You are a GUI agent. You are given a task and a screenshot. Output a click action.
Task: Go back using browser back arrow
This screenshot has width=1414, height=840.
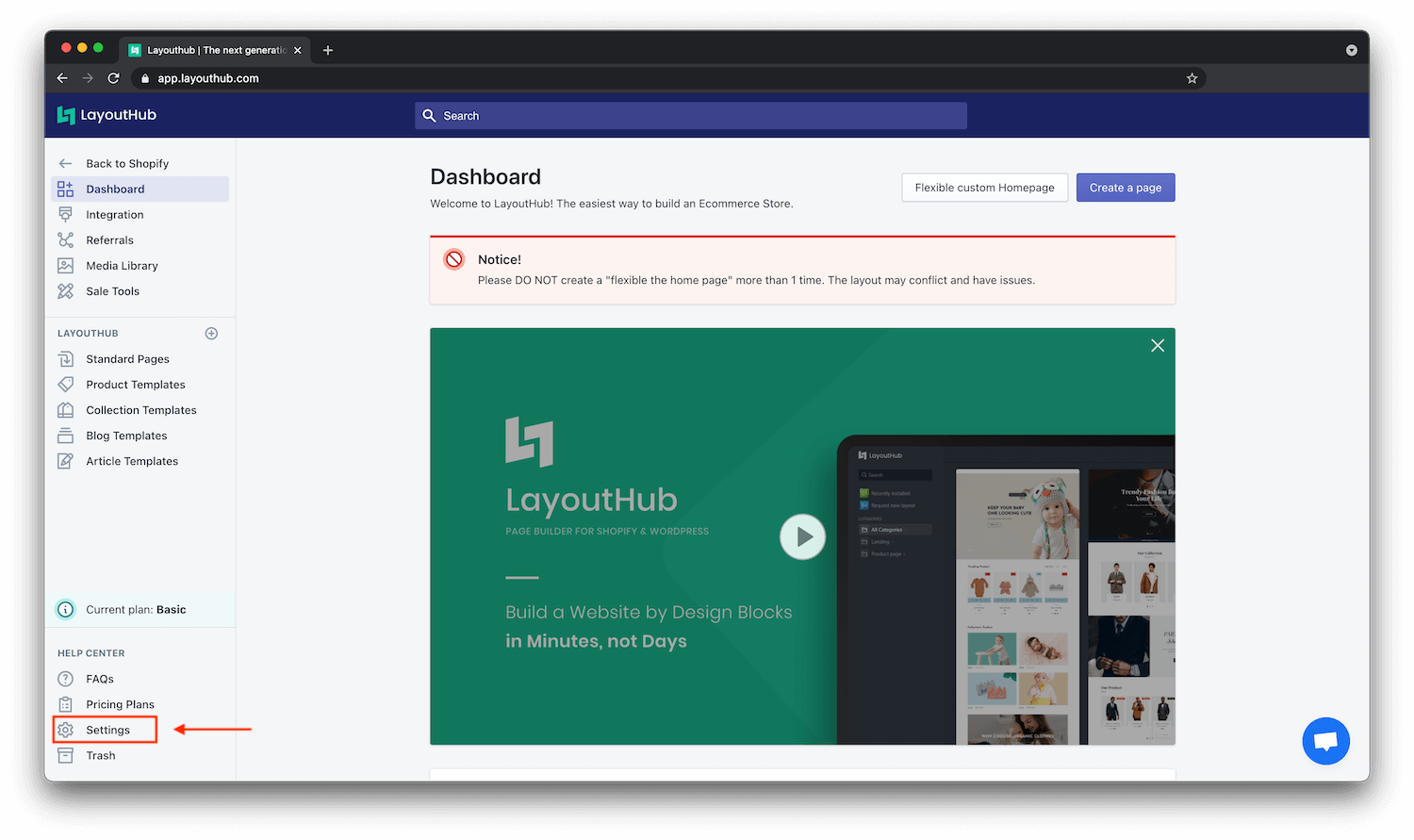[62, 78]
